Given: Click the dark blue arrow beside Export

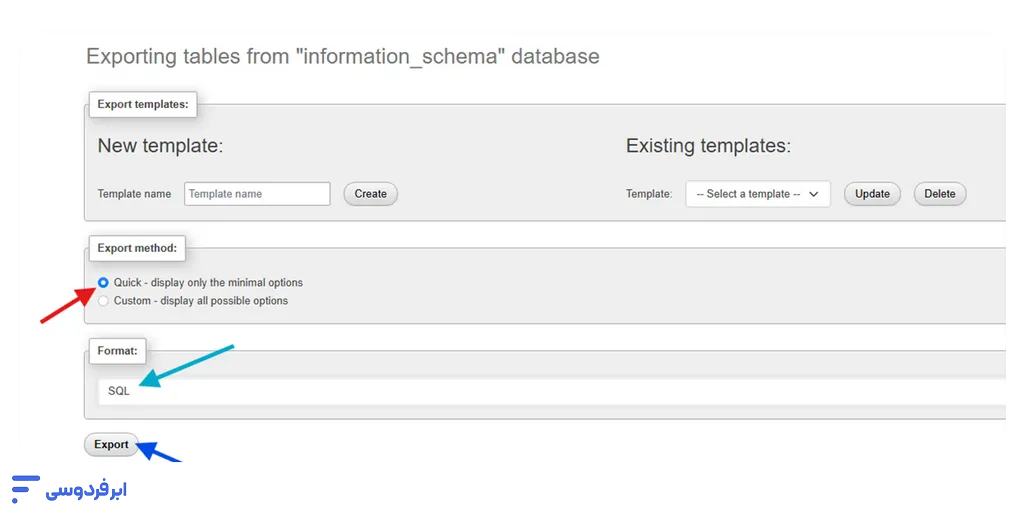Looking at the screenshot, I should [160, 456].
